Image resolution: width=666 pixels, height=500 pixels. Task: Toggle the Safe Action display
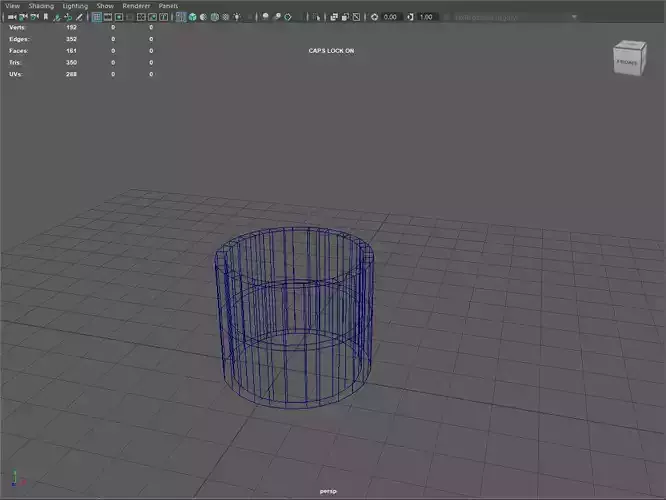(x=152, y=17)
